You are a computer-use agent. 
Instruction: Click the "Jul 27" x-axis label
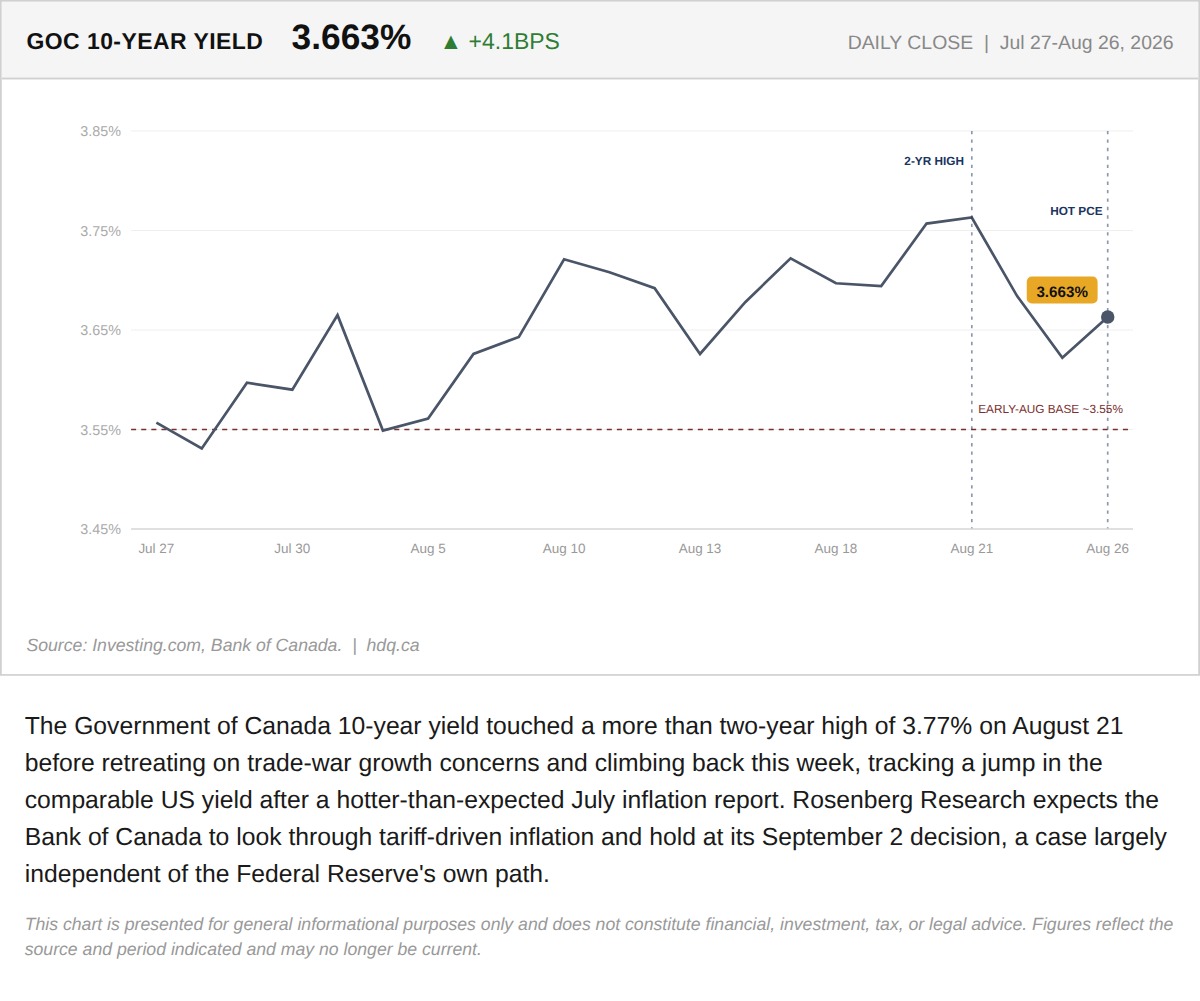156,548
